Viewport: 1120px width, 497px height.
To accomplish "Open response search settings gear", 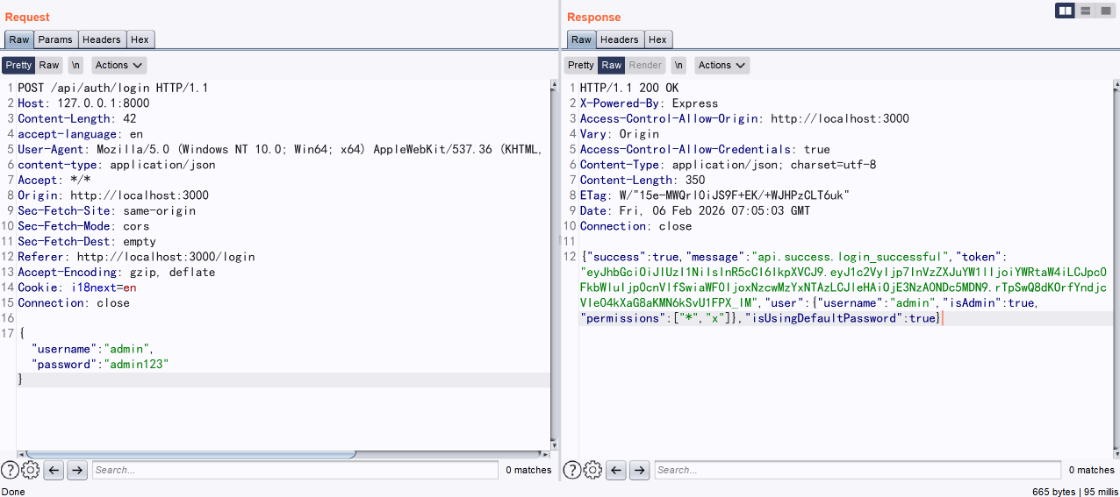I will click(x=592, y=470).
